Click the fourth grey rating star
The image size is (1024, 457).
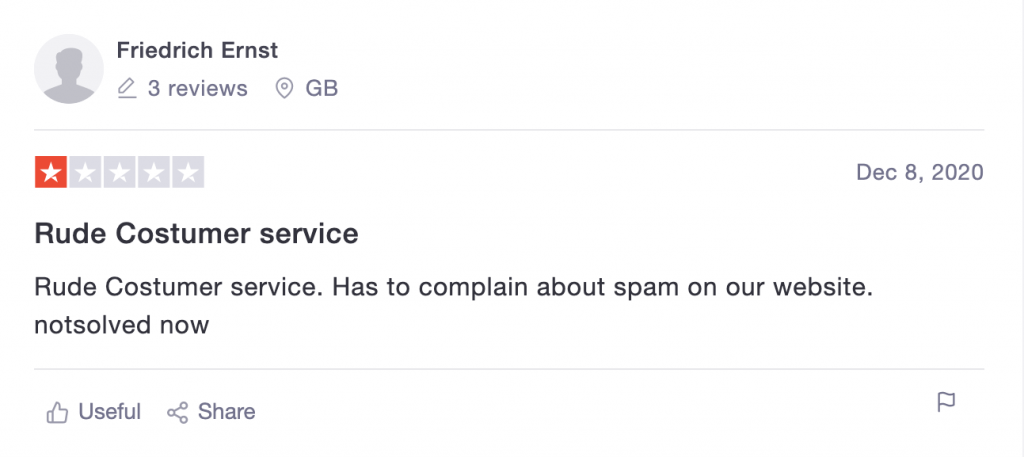(154, 172)
